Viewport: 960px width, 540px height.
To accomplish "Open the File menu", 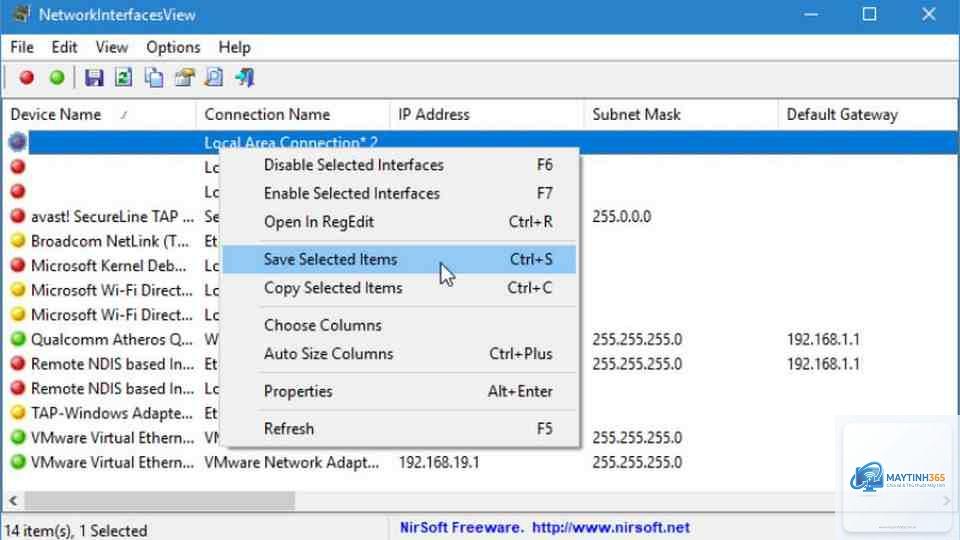I will click(x=22, y=47).
